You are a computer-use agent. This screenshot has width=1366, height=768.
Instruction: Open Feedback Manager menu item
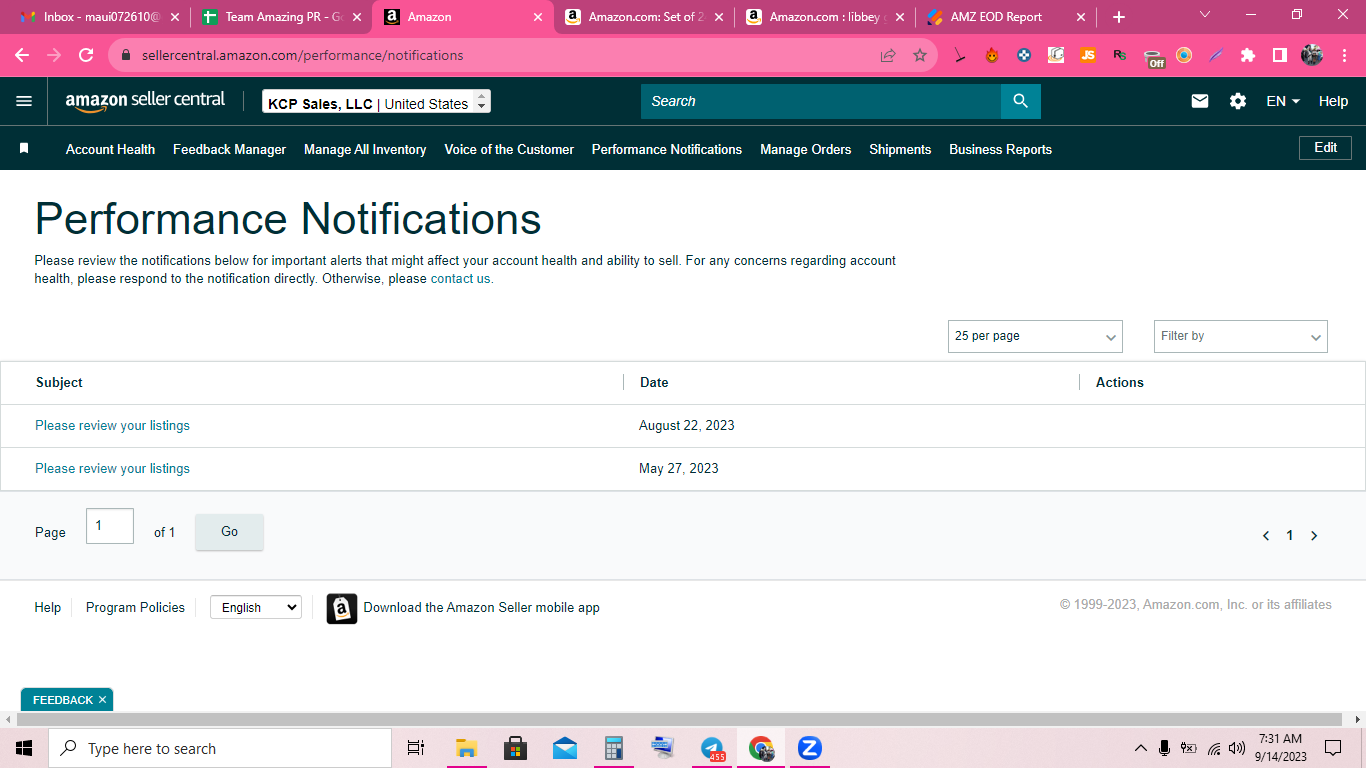point(229,149)
